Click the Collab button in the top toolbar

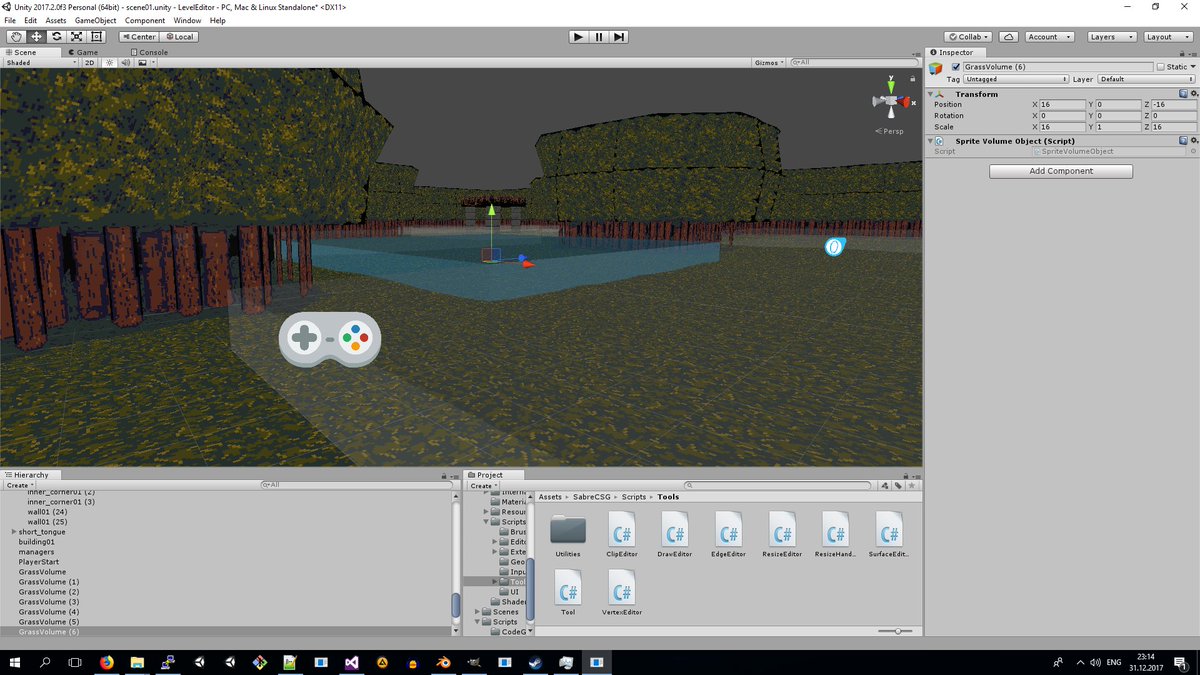pos(966,36)
